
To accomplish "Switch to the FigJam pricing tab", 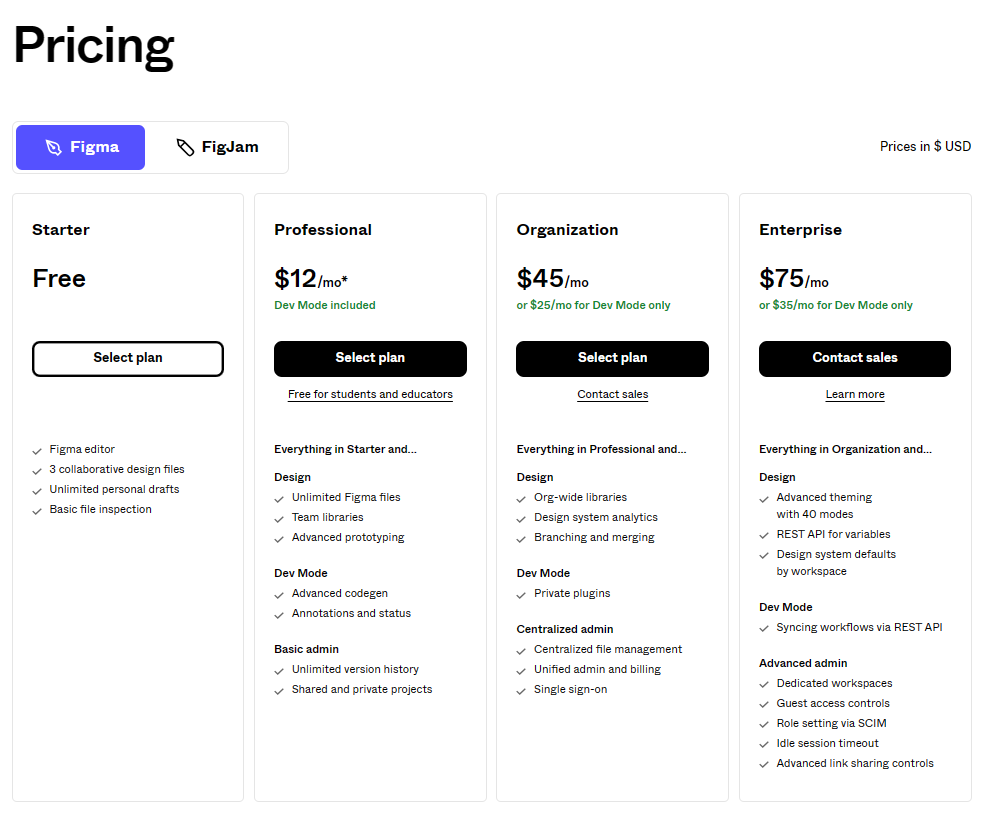I will coord(217,147).
